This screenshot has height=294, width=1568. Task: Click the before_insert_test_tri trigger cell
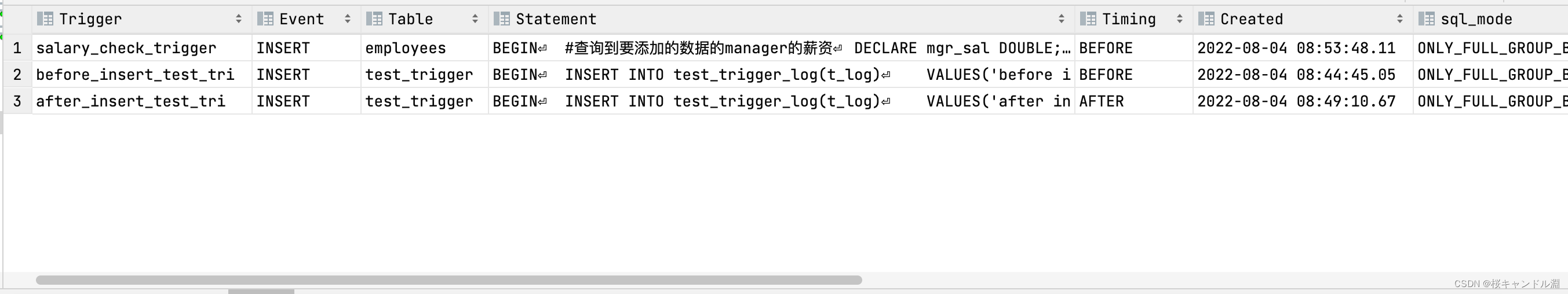(x=135, y=75)
